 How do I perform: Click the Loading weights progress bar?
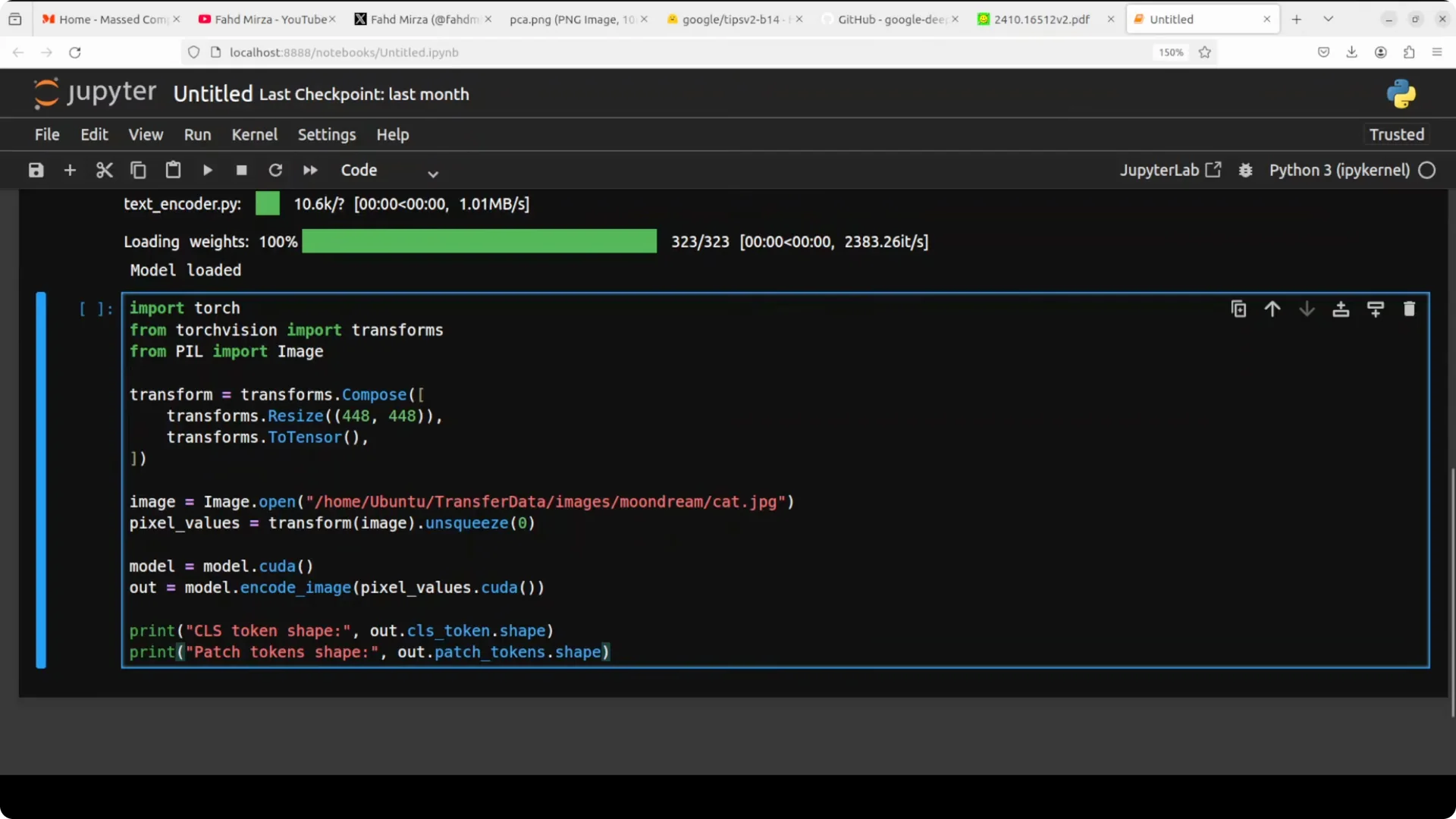pos(479,241)
